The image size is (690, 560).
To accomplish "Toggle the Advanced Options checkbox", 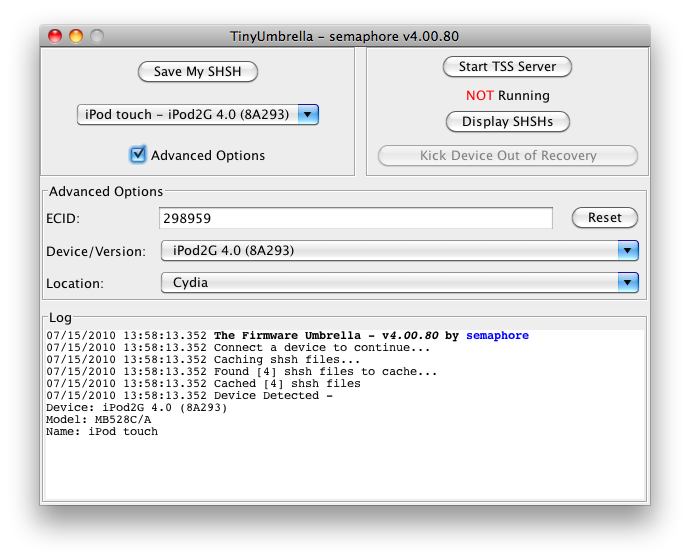I will 138,155.
